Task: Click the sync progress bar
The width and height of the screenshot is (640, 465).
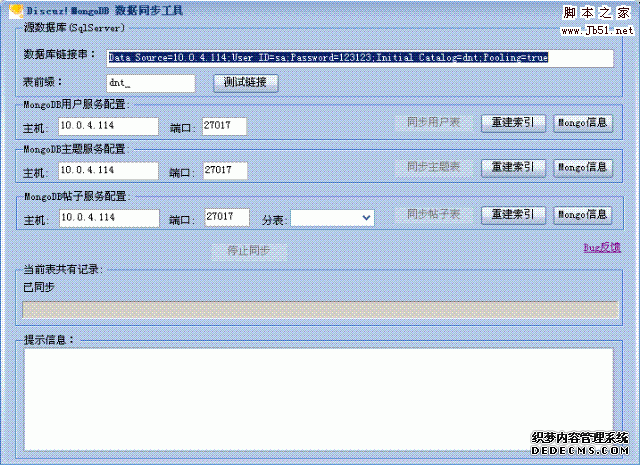Action: pyautogui.click(x=320, y=310)
